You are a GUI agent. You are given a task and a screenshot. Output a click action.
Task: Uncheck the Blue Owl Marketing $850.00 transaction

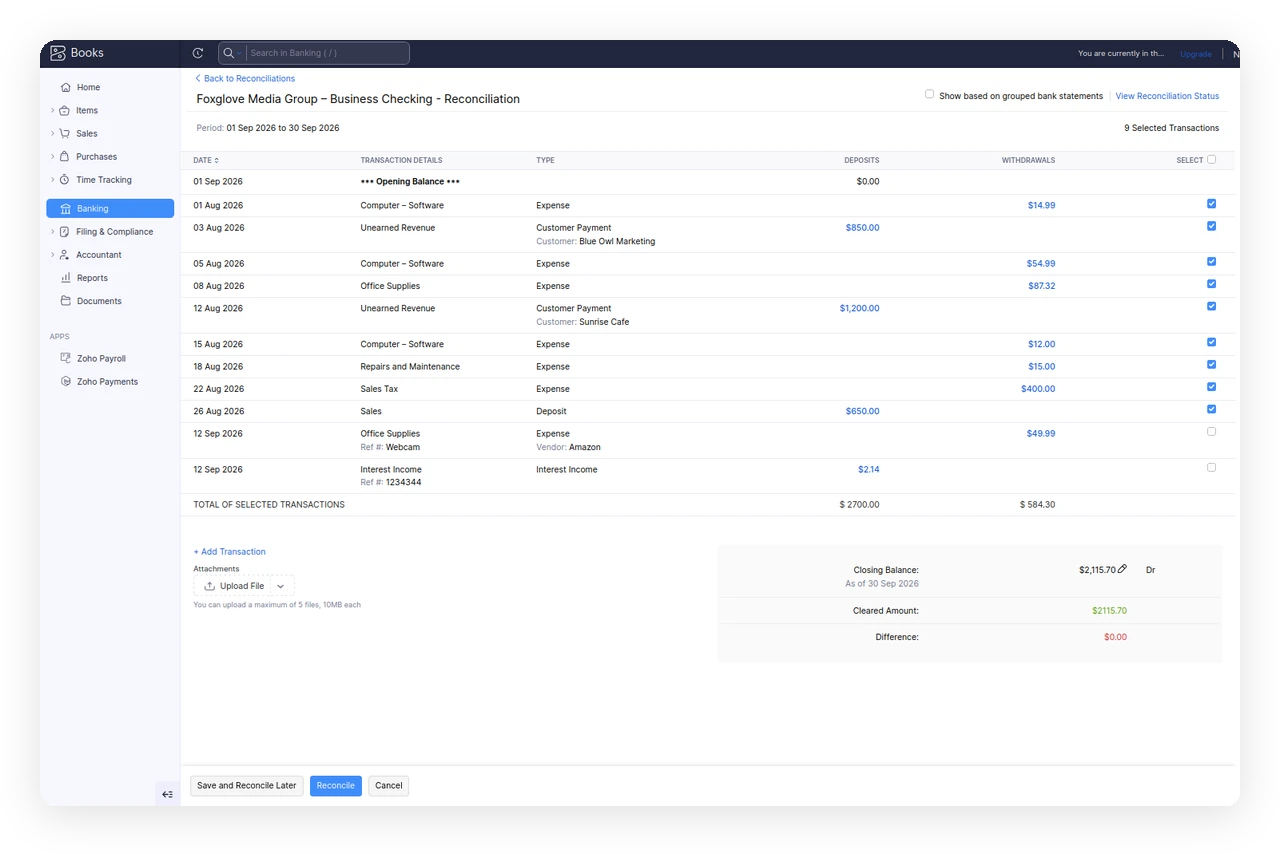pos(1212,227)
